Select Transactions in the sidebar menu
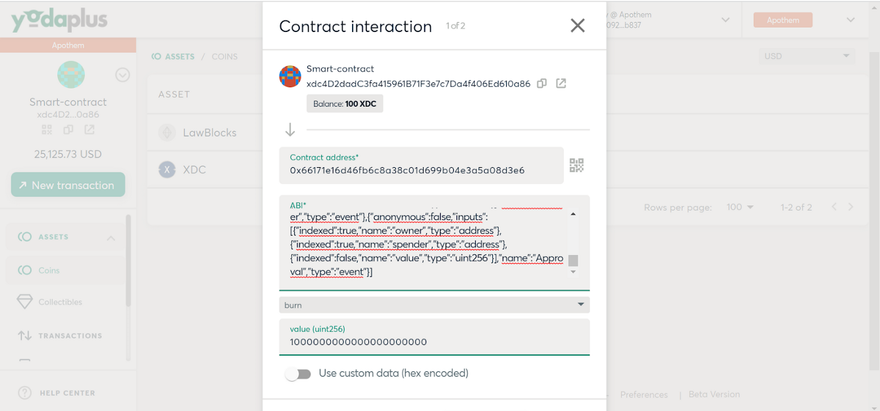This screenshot has width=880, height=411. [x=70, y=336]
